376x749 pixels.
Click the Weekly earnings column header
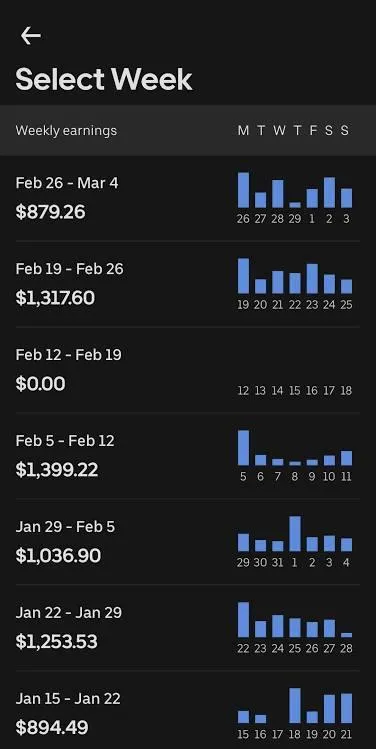[x=66, y=130]
